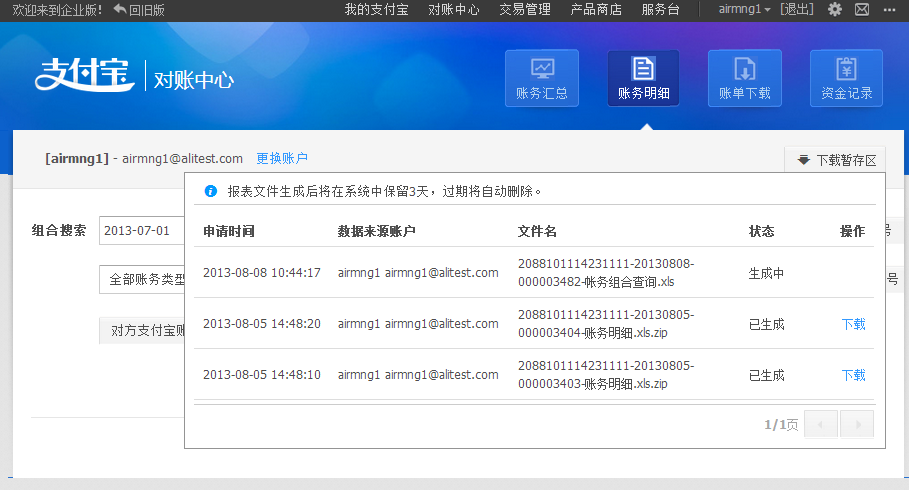Image resolution: width=909 pixels, height=490 pixels.
Task: Click timestamp 2013-08-08 10:44:17
Action: [261, 273]
